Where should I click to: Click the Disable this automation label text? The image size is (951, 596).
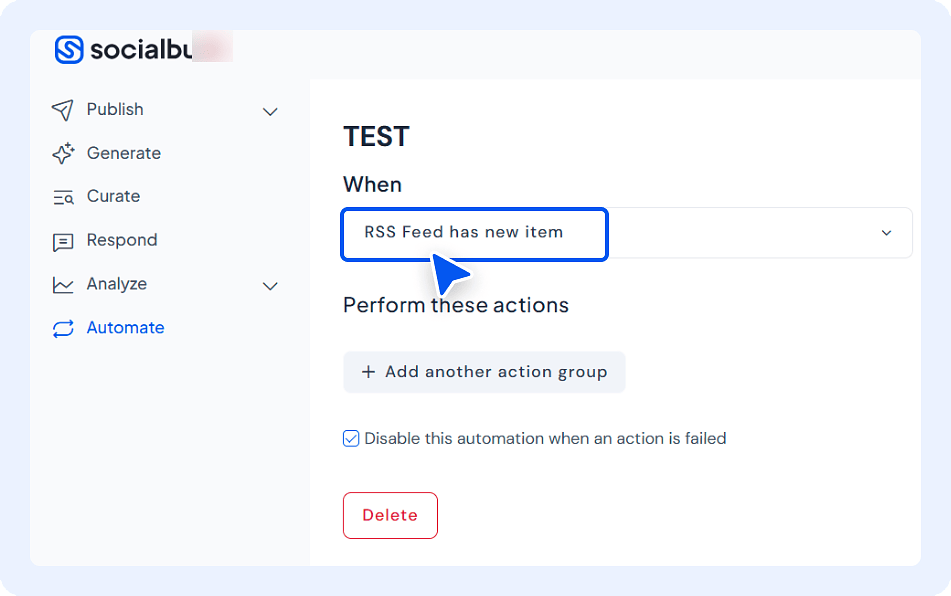[x=545, y=438]
